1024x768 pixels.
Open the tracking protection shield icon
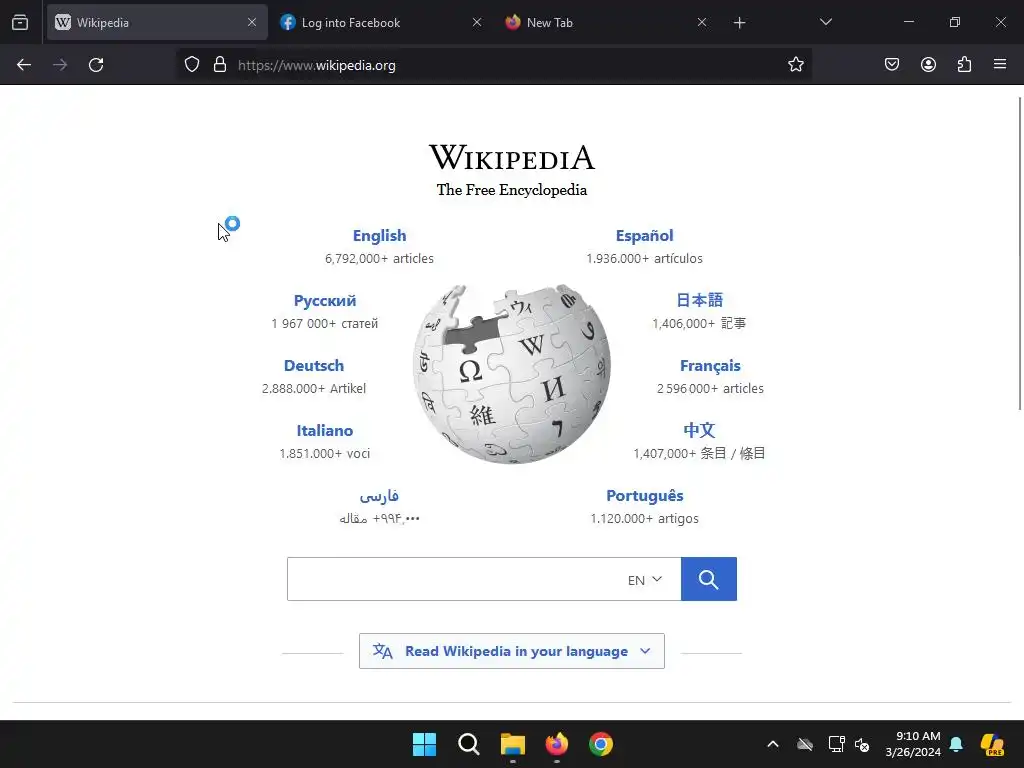(x=191, y=65)
